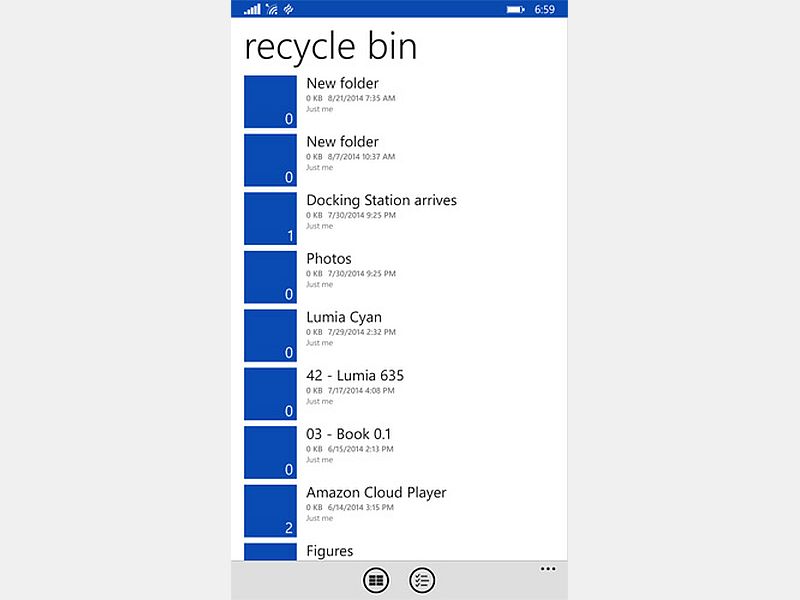Tap blue tile beside Lumia Cyan
Viewport: 800px width, 600px height.
pos(270,336)
